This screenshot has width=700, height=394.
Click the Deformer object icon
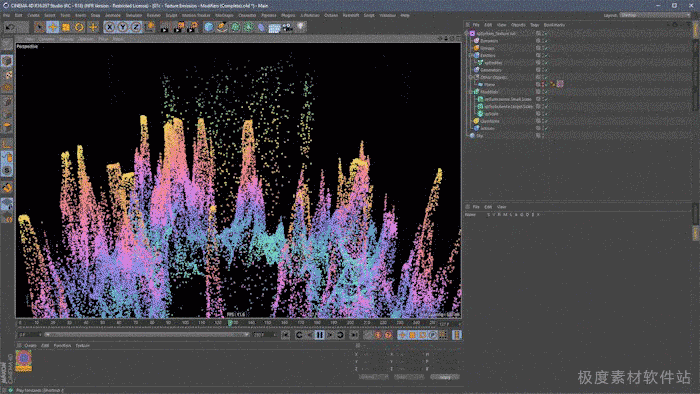pos(262,27)
